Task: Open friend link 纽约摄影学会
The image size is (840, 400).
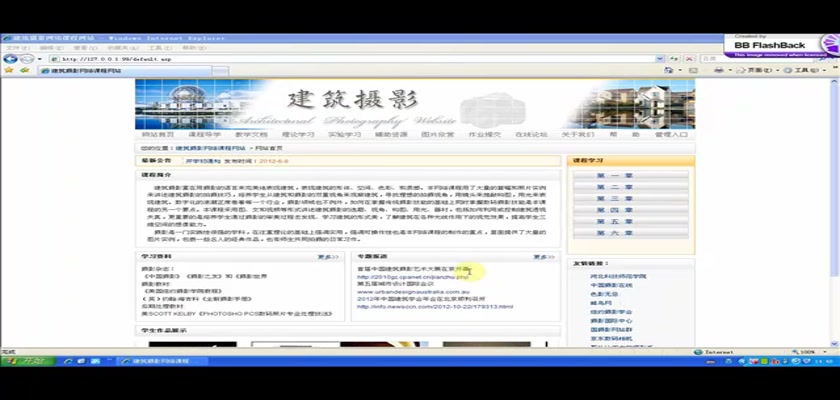Action: tap(611, 312)
